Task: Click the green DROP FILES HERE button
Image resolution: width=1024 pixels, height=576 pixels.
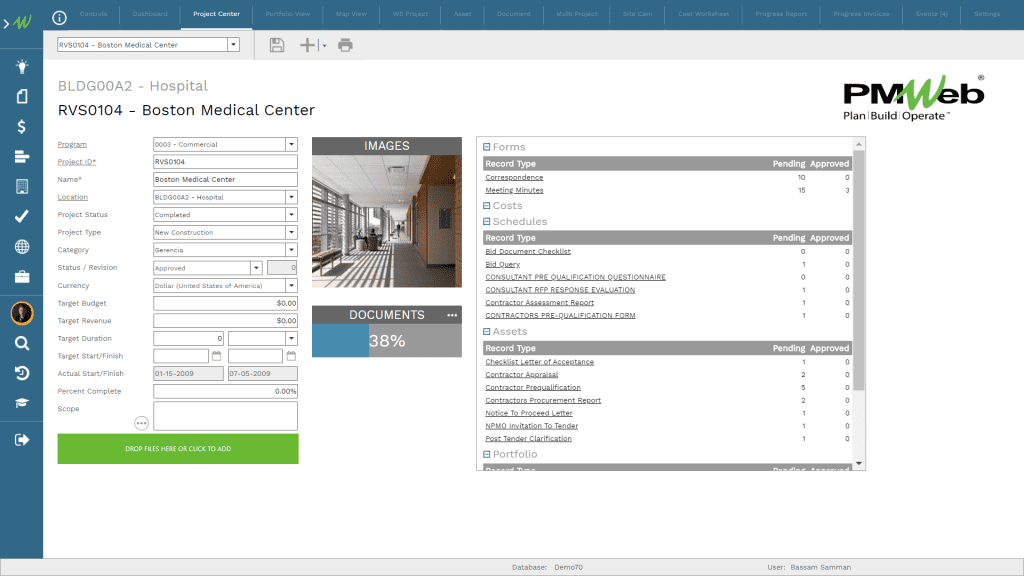Action: point(176,448)
